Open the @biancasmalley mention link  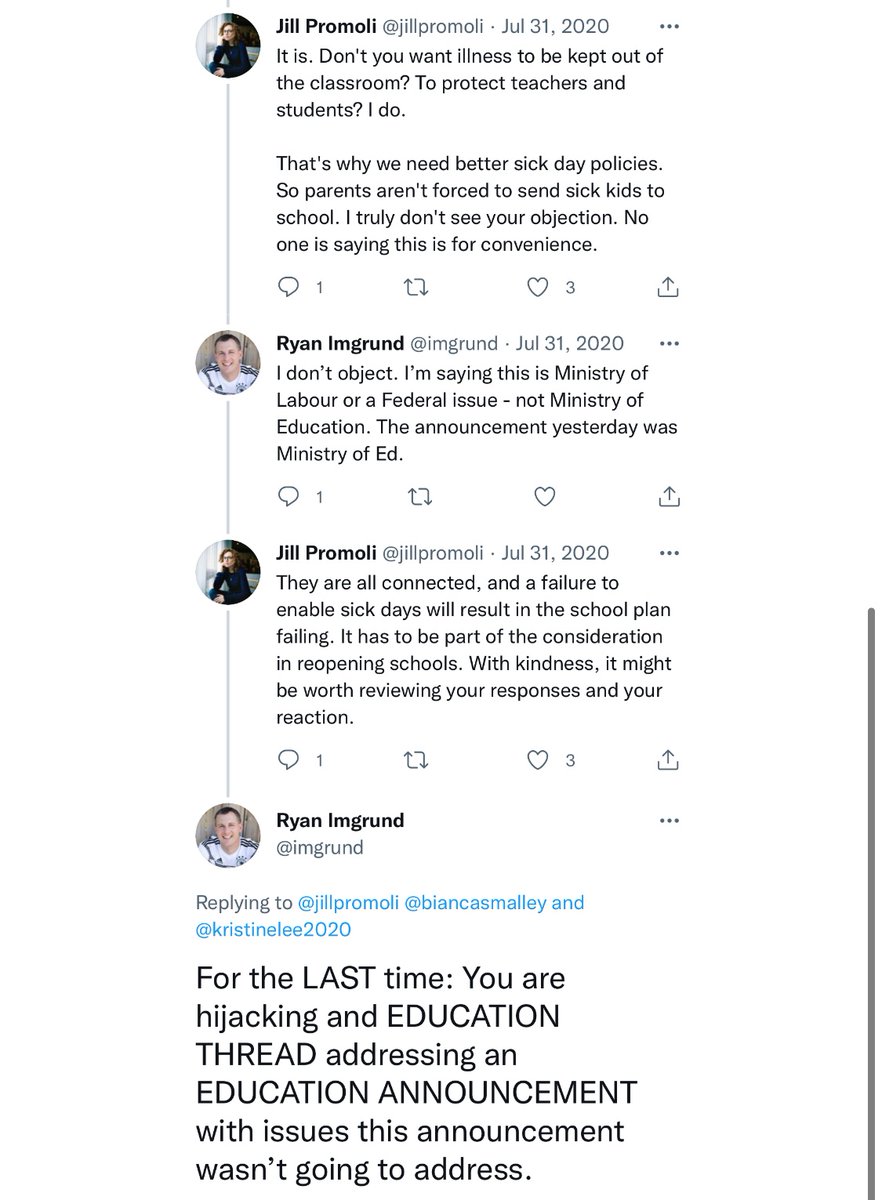click(474, 902)
